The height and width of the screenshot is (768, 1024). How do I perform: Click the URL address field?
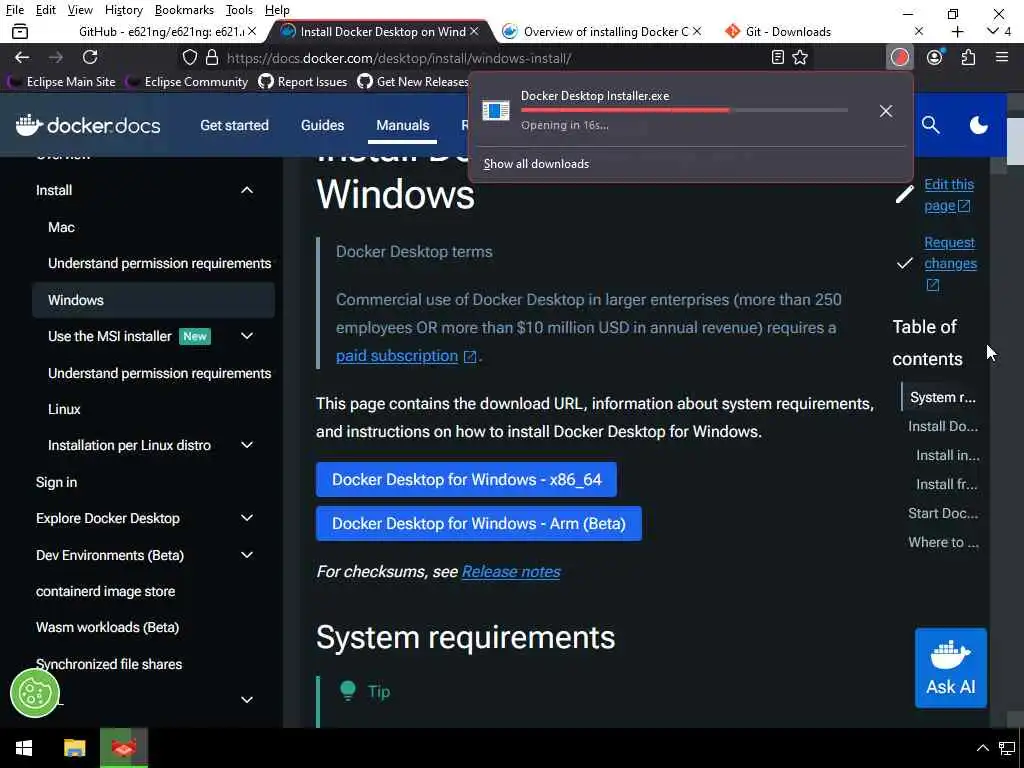496,57
